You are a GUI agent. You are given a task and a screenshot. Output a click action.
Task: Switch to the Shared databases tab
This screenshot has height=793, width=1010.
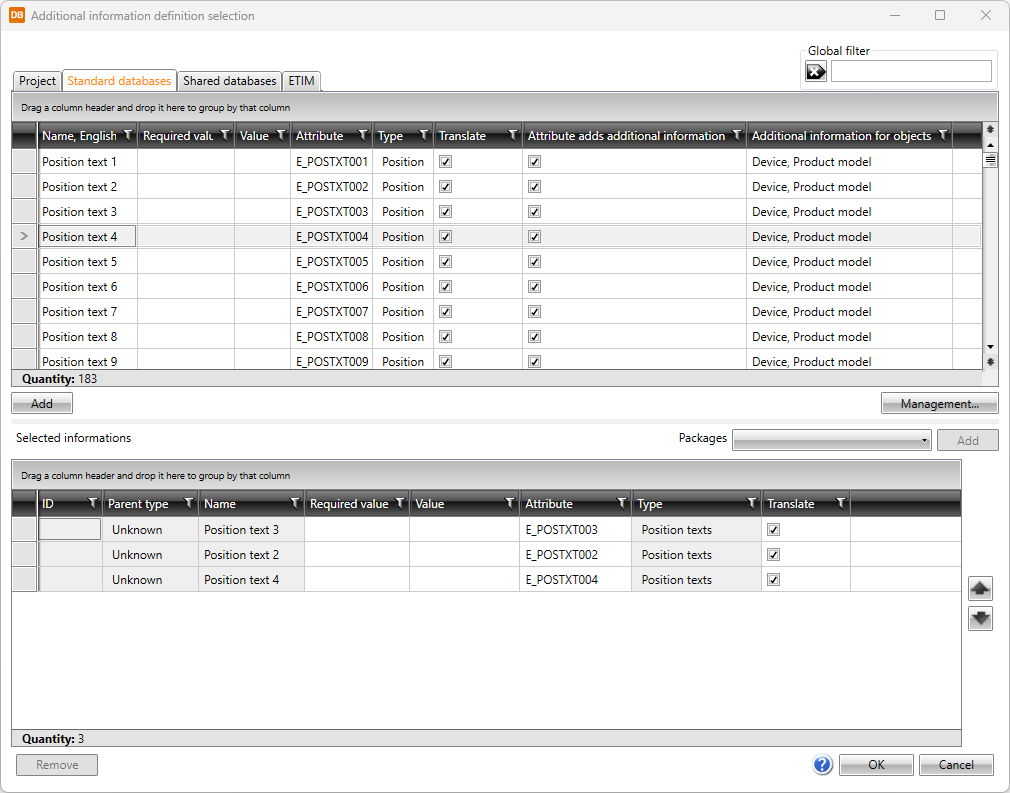[229, 81]
